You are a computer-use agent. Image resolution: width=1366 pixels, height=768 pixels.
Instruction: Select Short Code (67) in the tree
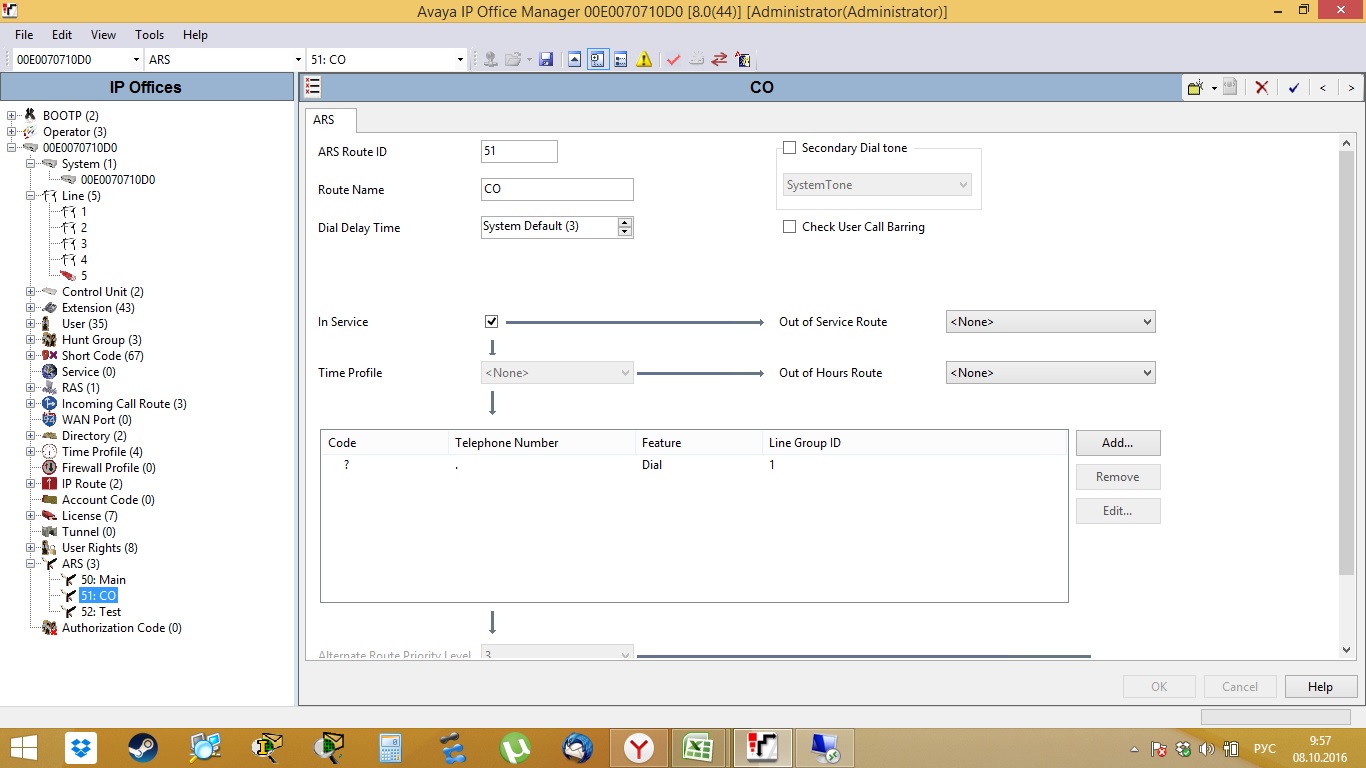click(102, 356)
